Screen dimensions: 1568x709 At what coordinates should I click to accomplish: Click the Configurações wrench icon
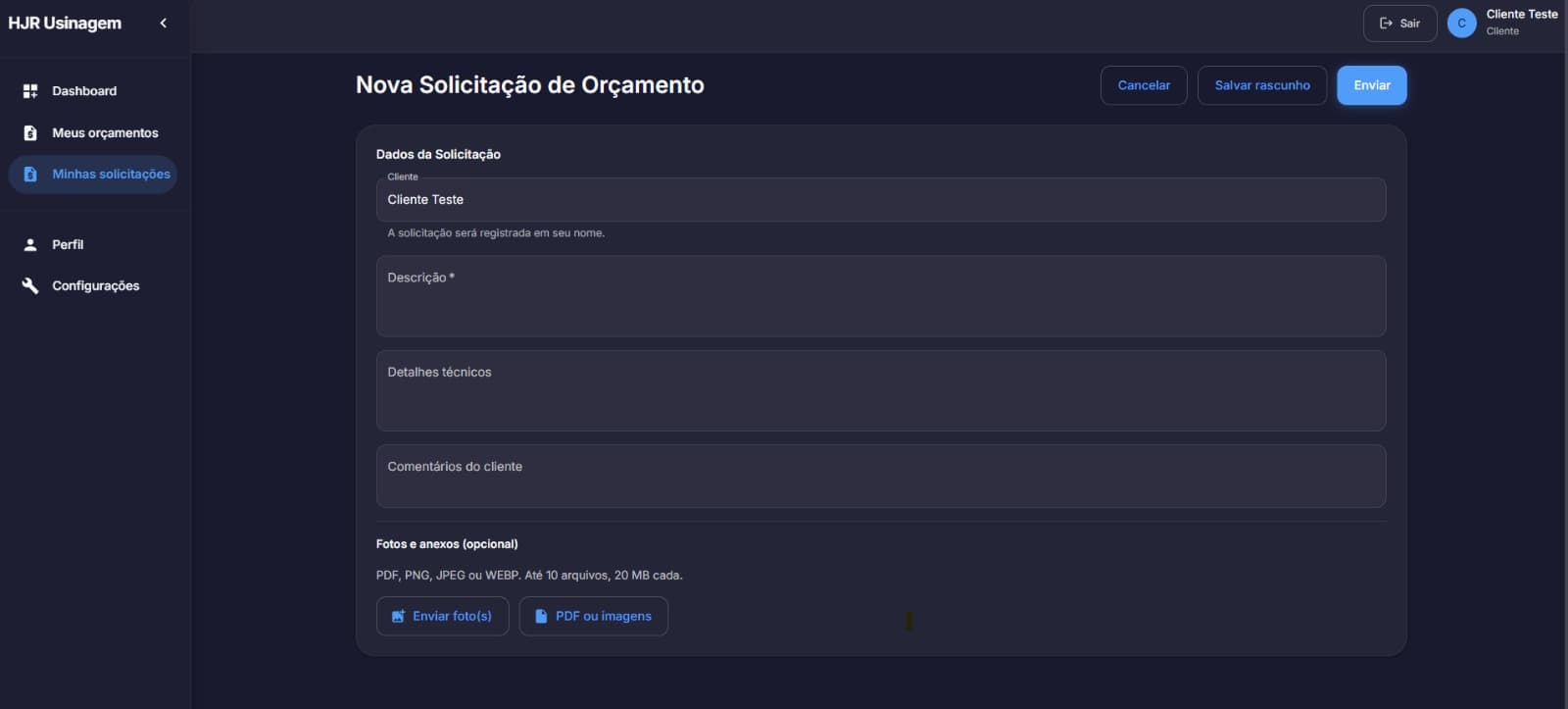(x=30, y=286)
